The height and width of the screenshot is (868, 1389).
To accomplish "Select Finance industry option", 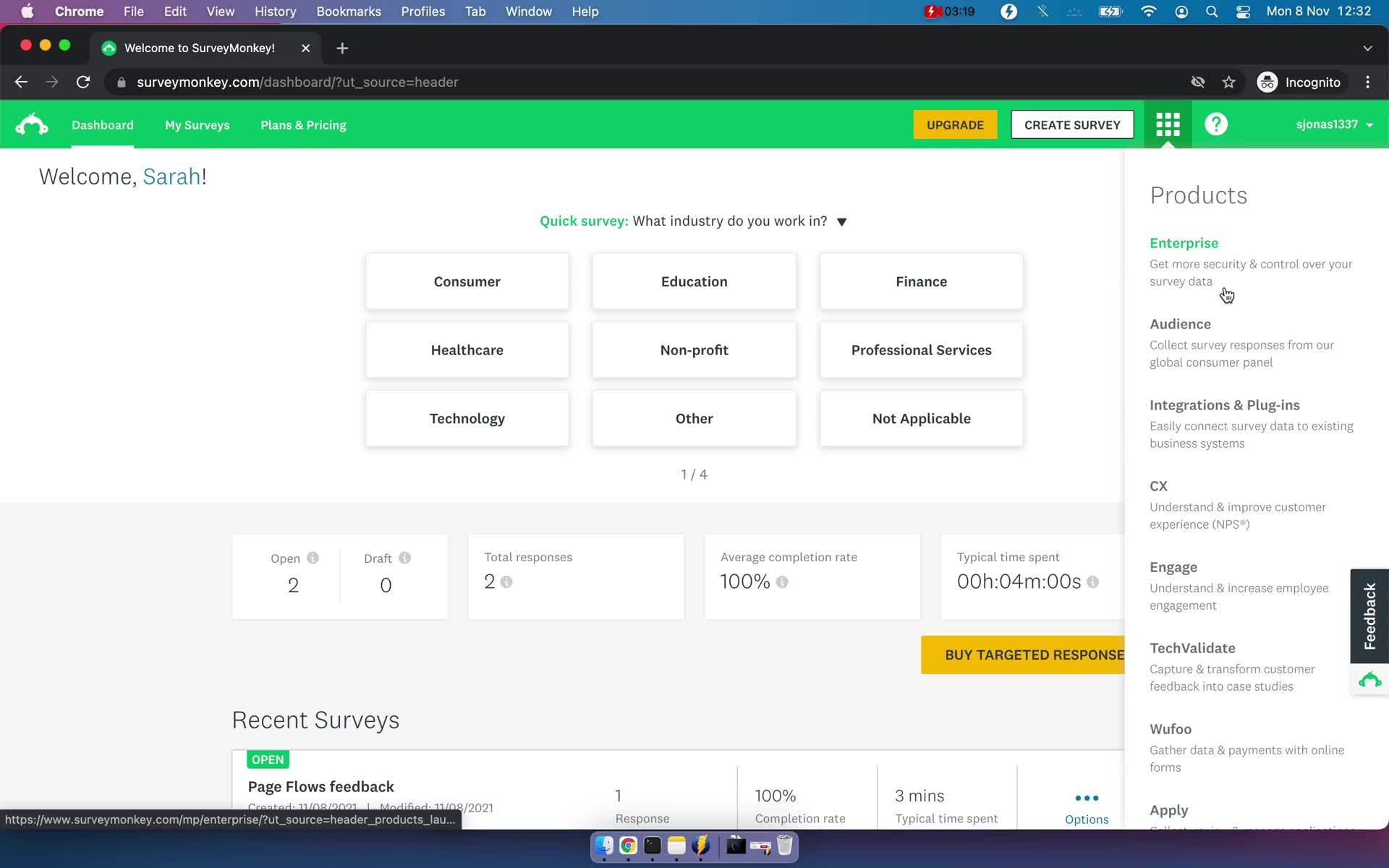I will point(922,281).
